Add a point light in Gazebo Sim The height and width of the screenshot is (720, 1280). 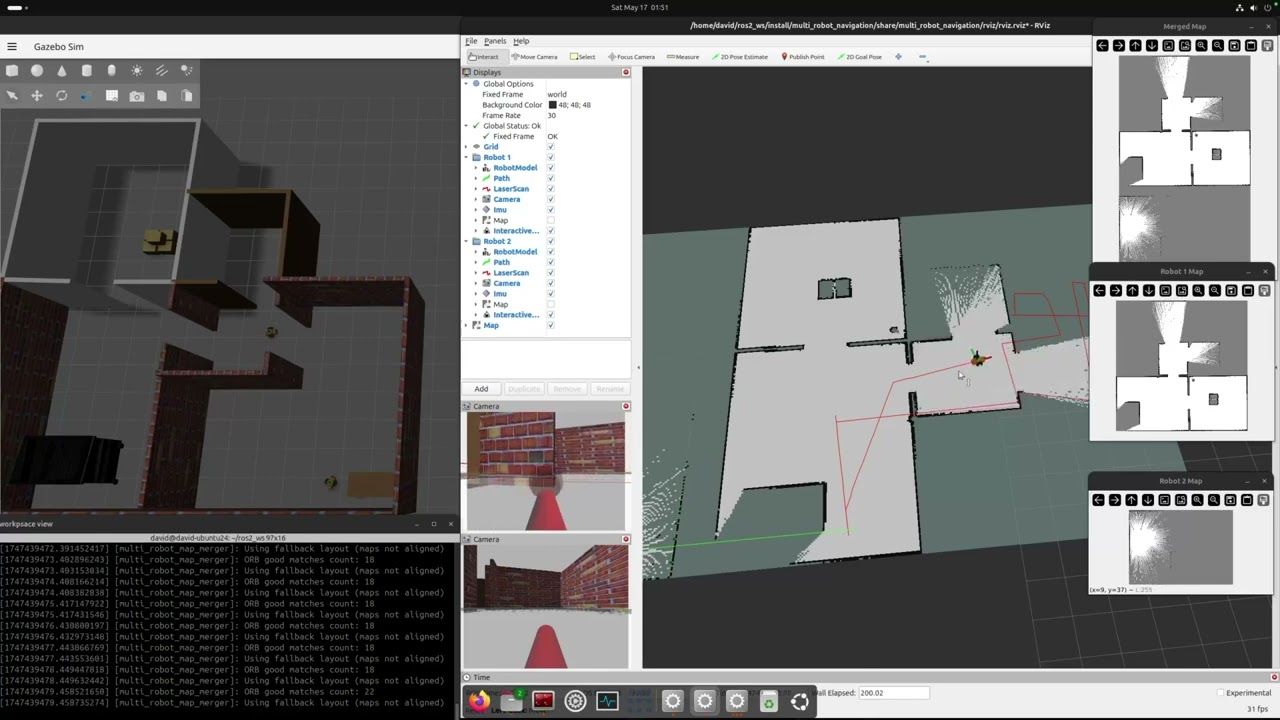[137, 70]
